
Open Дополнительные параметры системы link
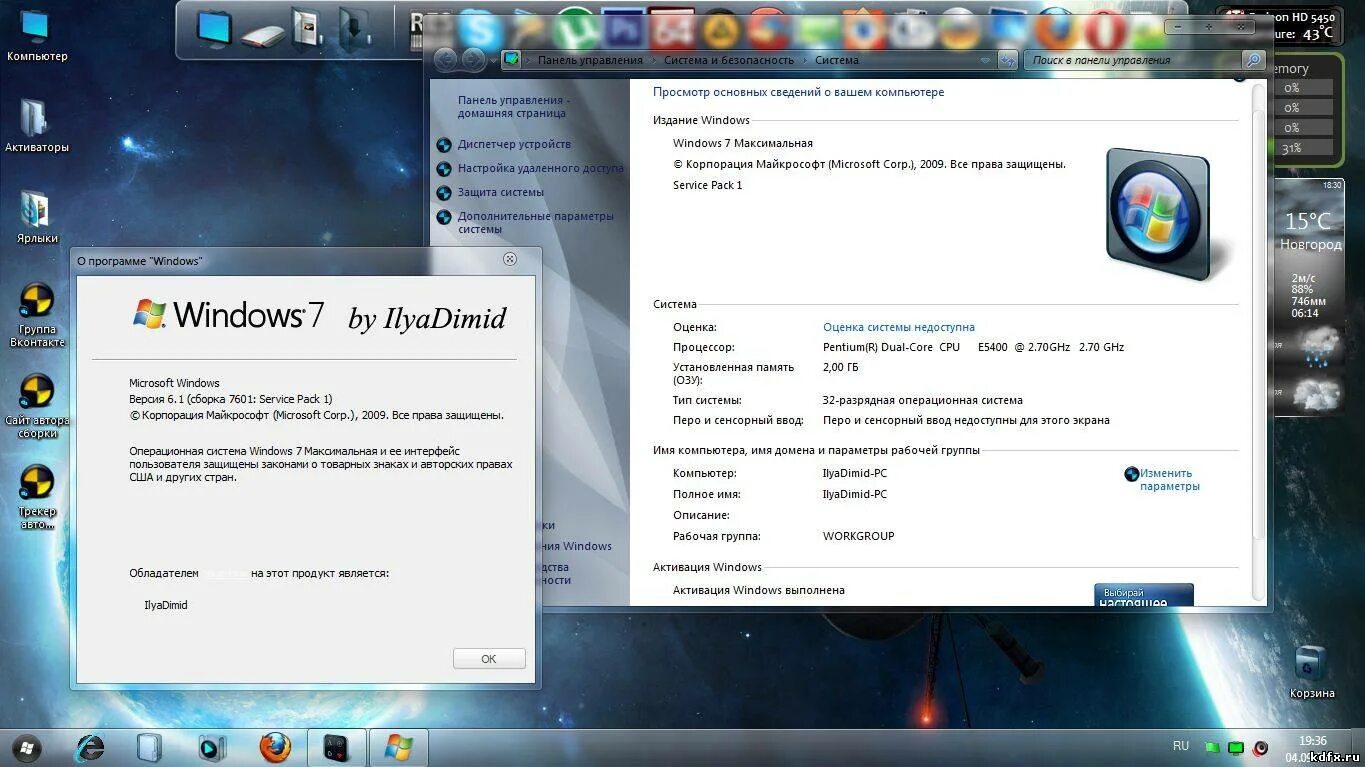tap(536, 222)
